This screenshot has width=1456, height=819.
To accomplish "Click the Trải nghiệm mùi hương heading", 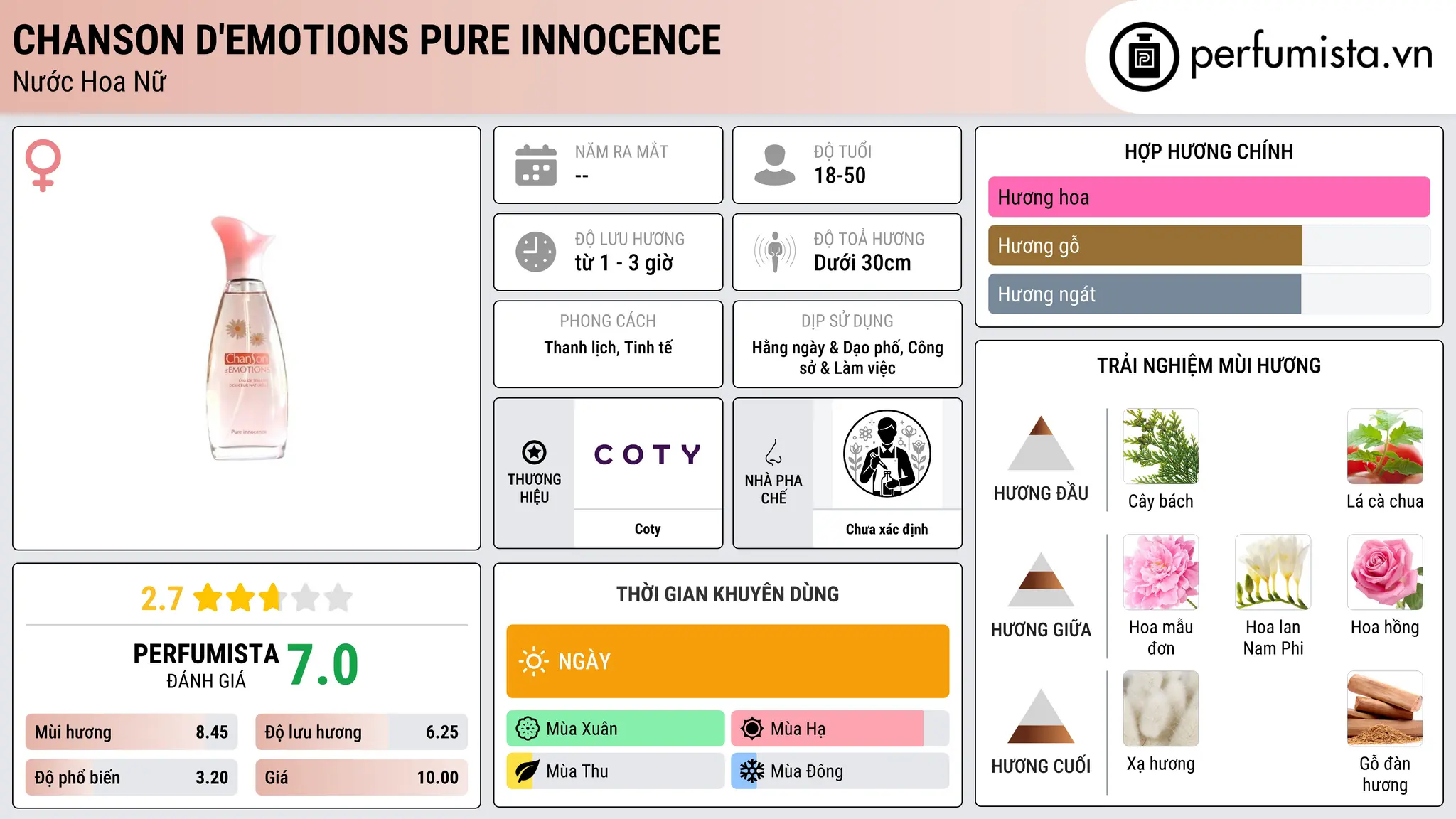I will pyautogui.click(x=1209, y=365).
